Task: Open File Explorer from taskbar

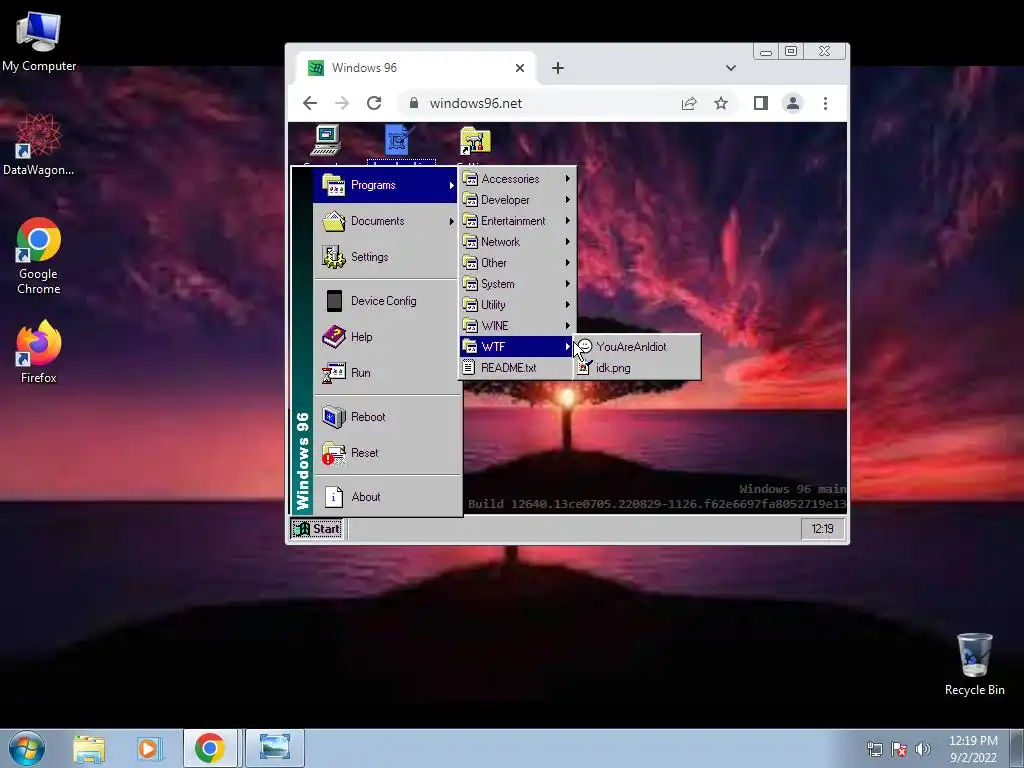Action: point(89,748)
